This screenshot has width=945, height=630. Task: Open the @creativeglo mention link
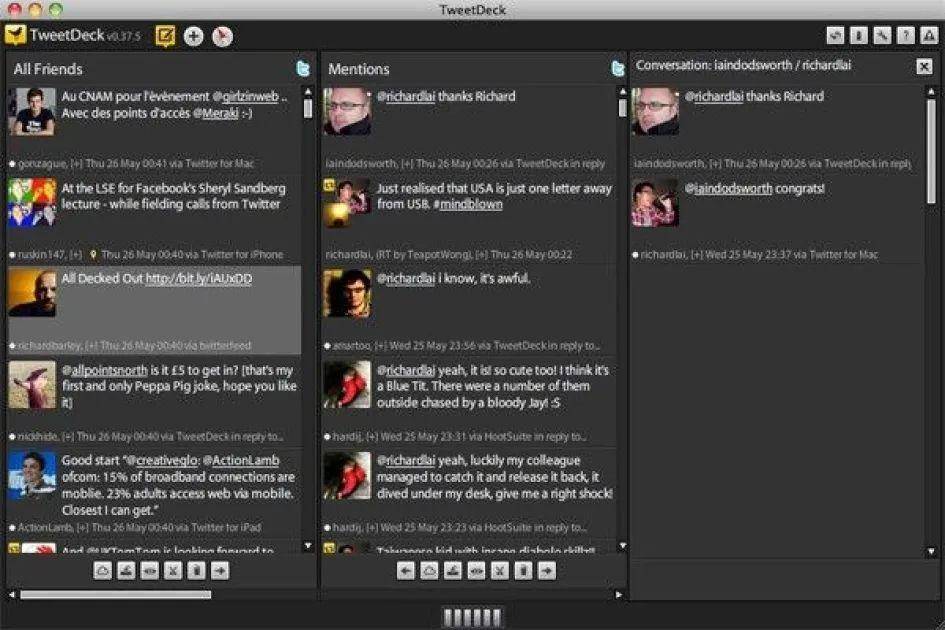(162, 461)
